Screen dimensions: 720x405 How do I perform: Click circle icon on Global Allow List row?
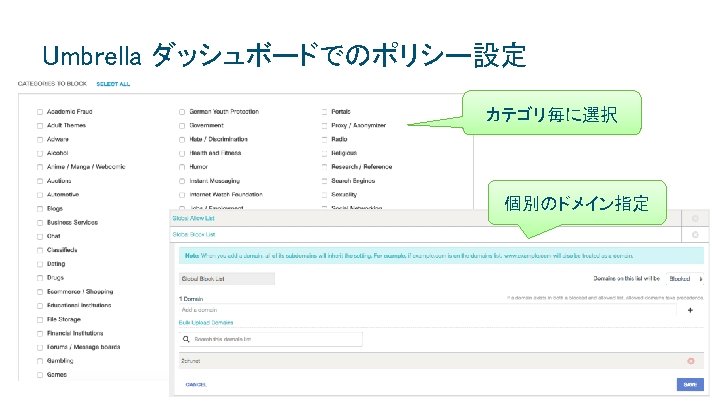tap(695, 219)
